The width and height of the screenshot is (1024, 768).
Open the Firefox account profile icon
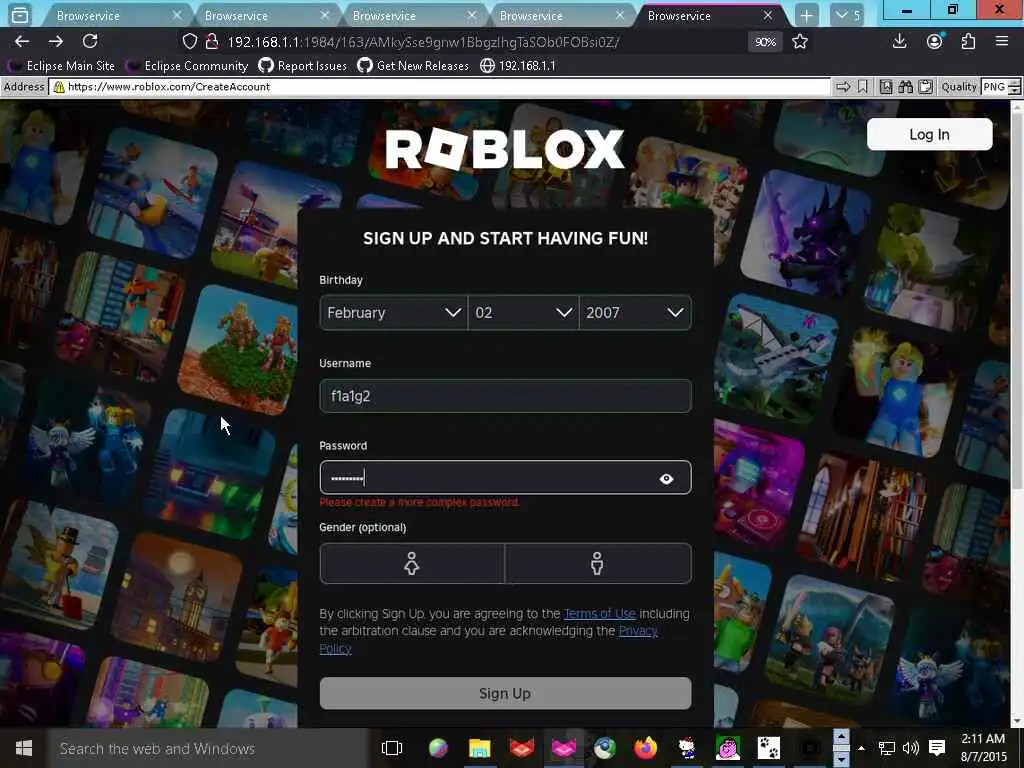(x=934, y=42)
